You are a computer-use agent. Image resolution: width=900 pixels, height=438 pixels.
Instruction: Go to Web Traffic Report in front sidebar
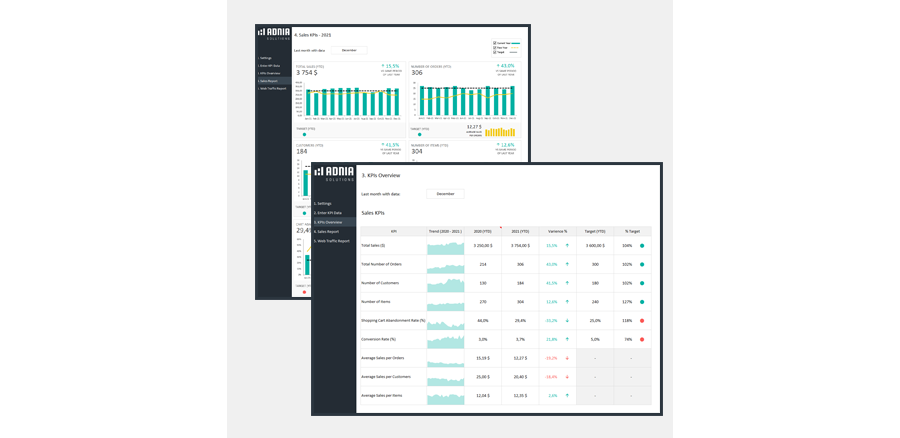[332, 241]
